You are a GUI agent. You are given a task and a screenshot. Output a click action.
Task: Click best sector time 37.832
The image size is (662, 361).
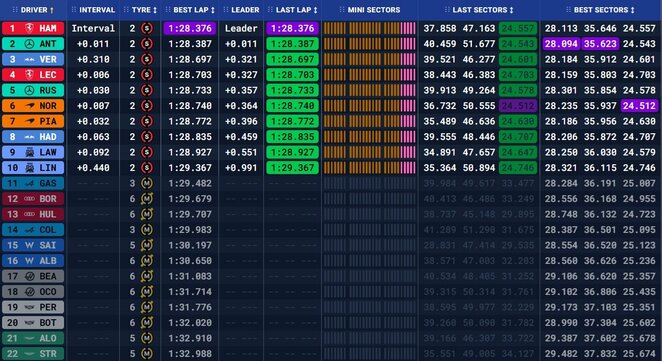coord(600,353)
